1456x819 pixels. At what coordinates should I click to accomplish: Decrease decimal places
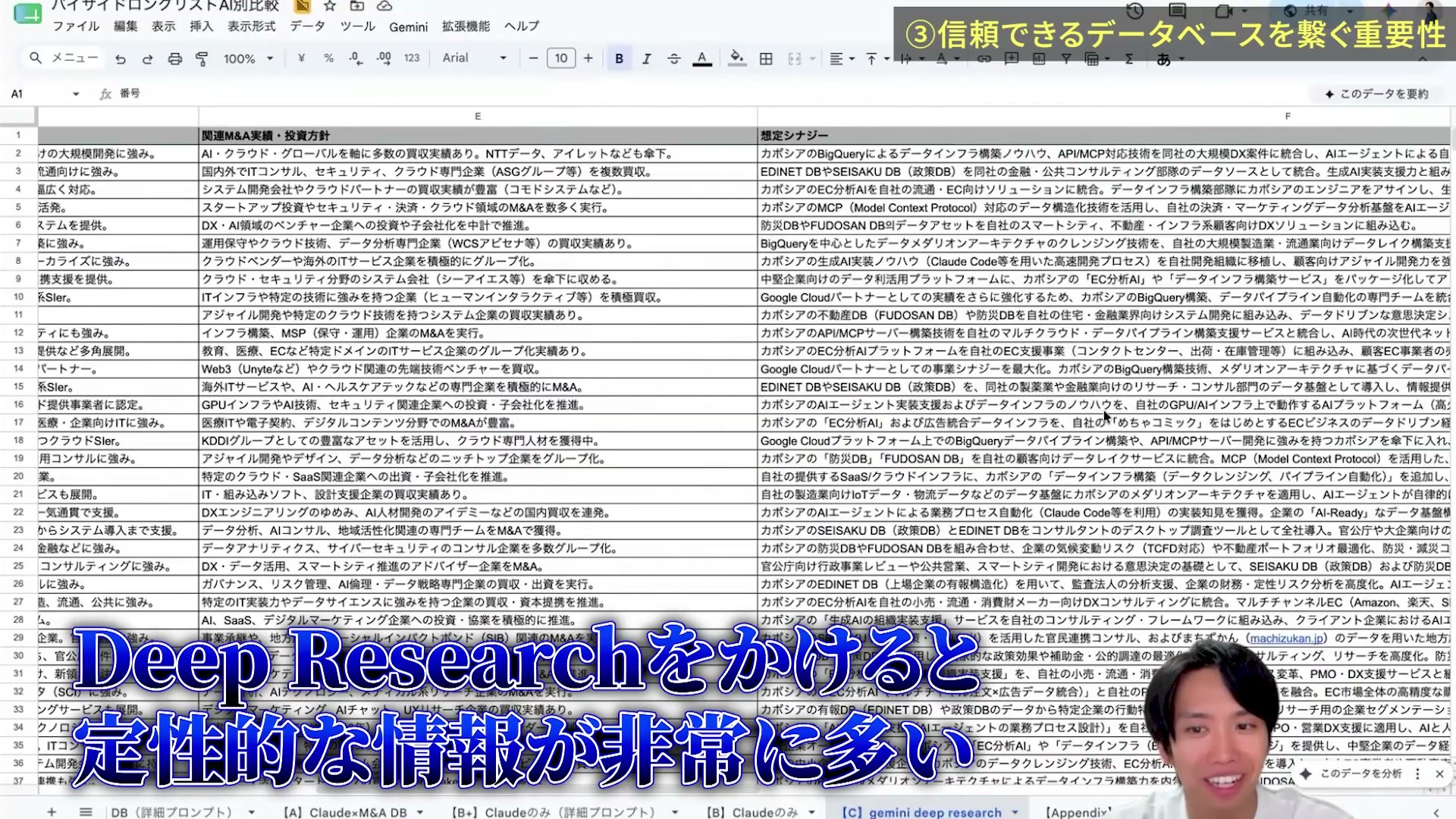(x=356, y=58)
